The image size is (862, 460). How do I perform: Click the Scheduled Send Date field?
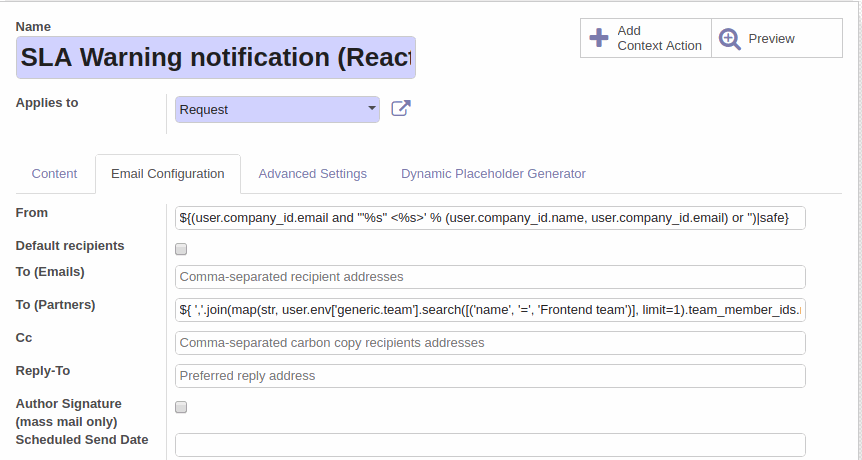pos(490,445)
